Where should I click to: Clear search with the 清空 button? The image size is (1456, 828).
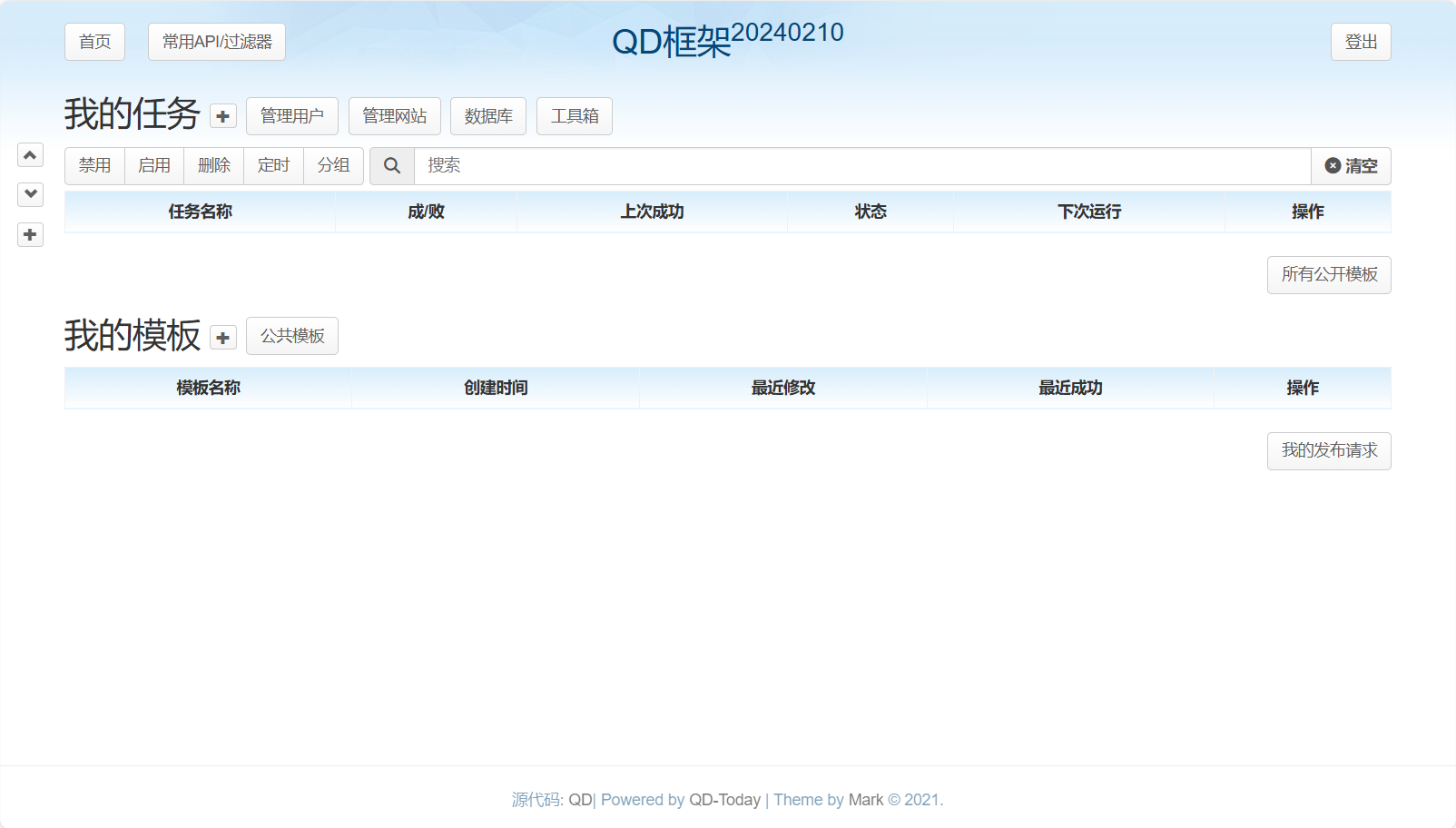pyautogui.click(x=1351, y=166)
